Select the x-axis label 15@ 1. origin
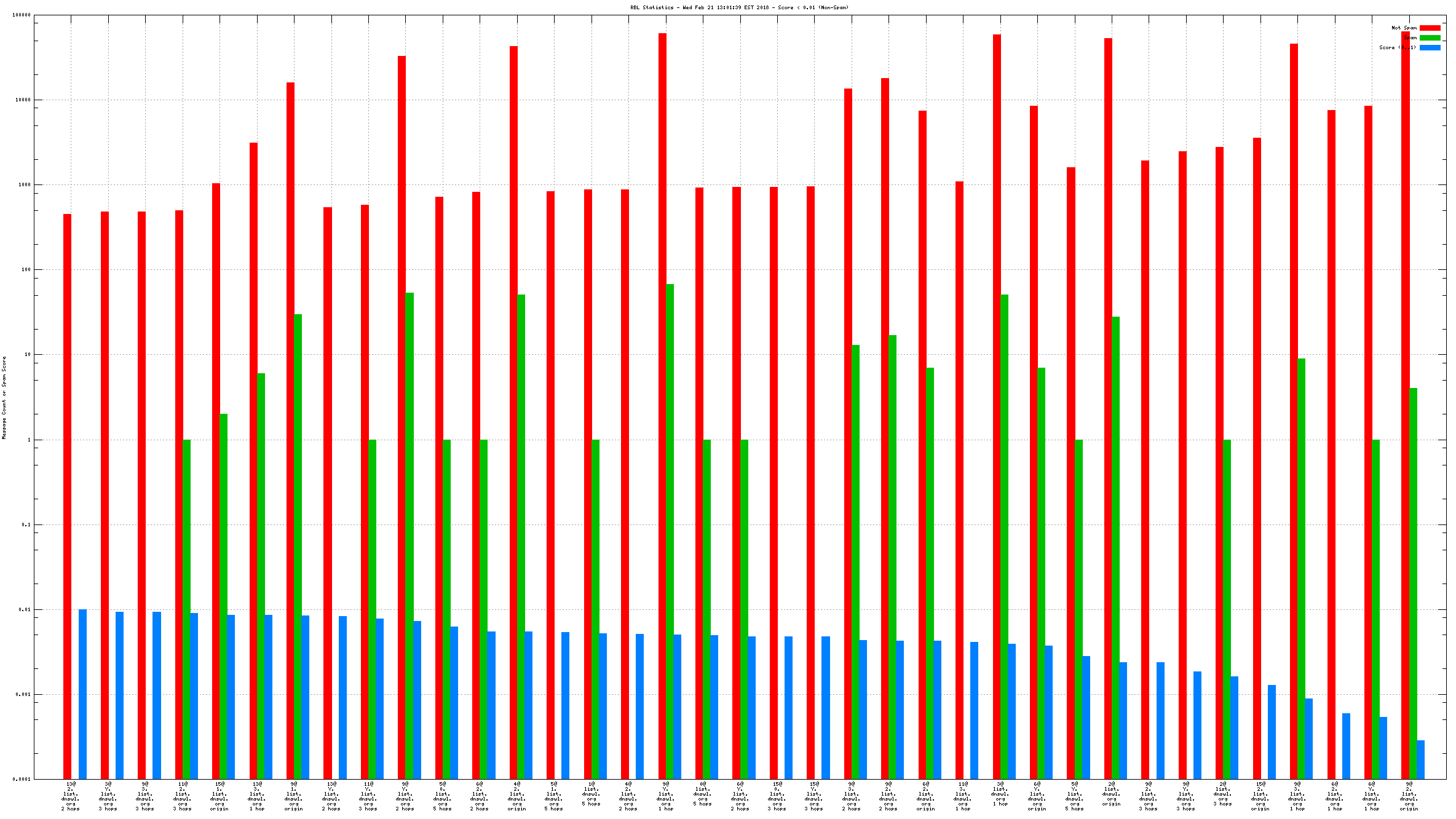This screenshot has height=819, width=1456. coord(220,796)
